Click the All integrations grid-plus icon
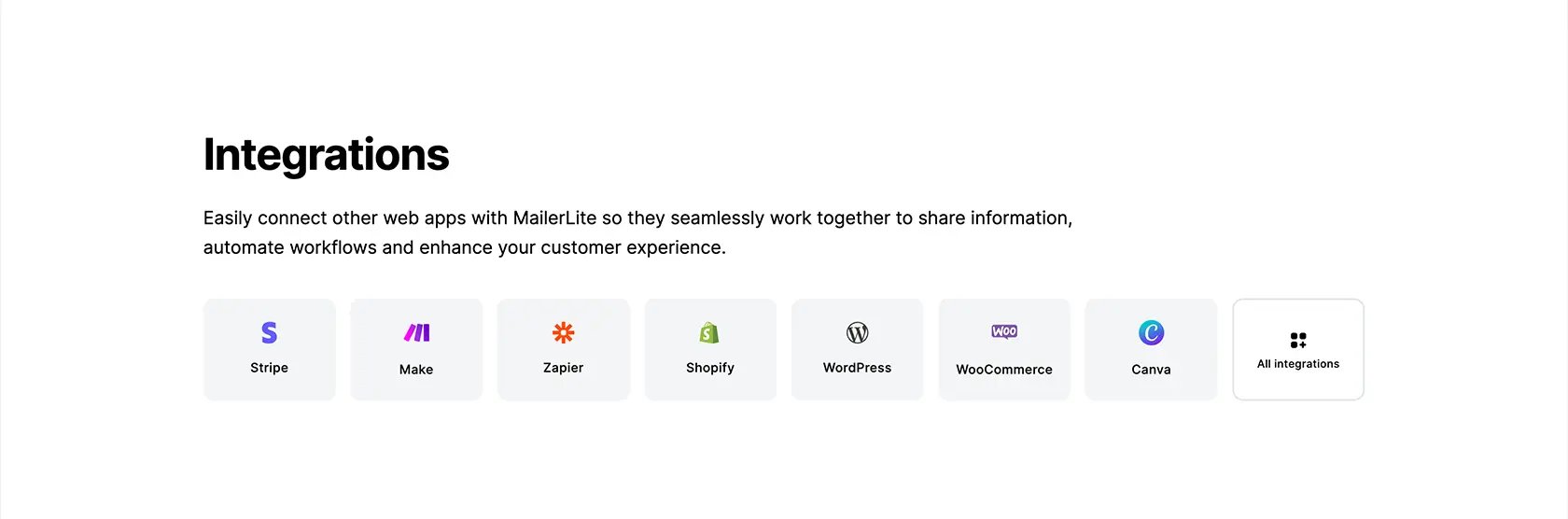Image resolution: width=1568 pixels, height=519 pixels. click(1298, 340)
